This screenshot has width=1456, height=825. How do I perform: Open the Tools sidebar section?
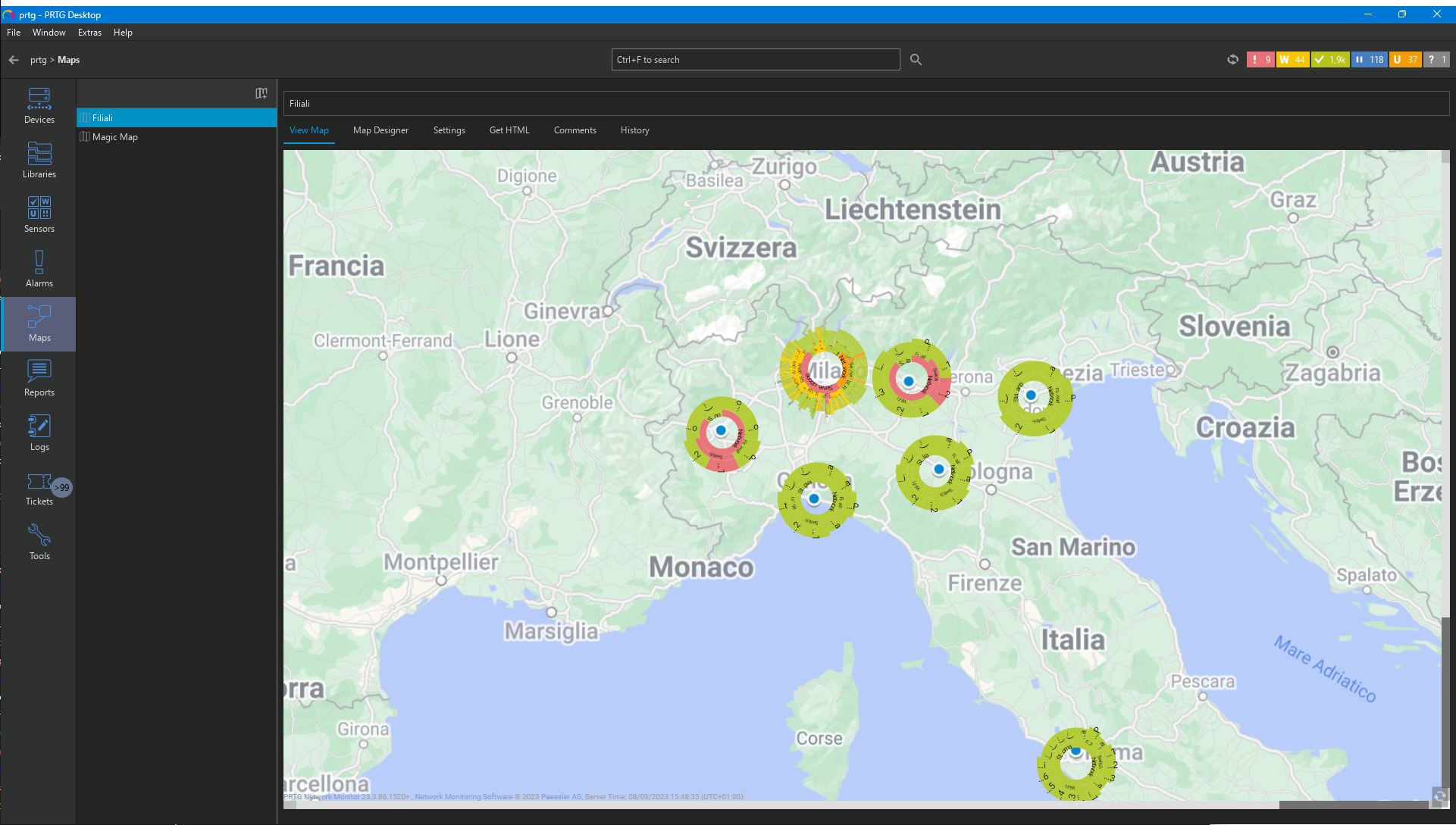(x=39, y=542)
